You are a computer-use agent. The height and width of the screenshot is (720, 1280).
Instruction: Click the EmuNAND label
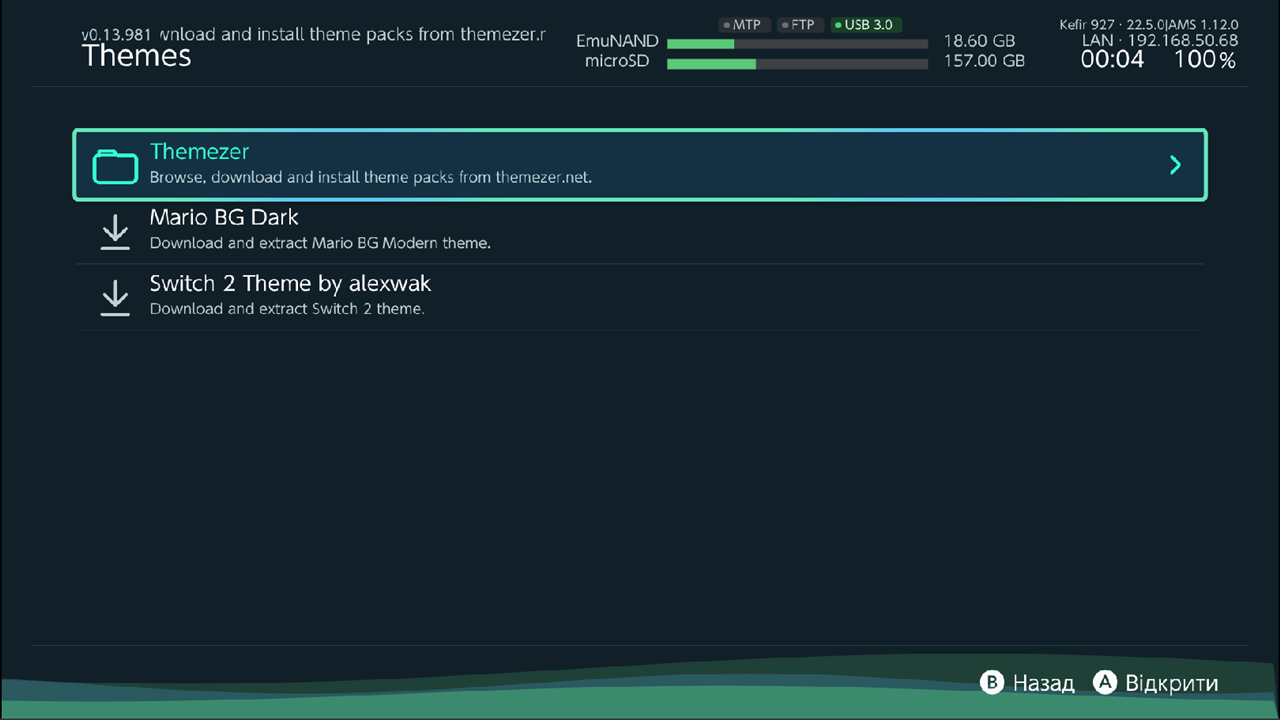point(617,42)
